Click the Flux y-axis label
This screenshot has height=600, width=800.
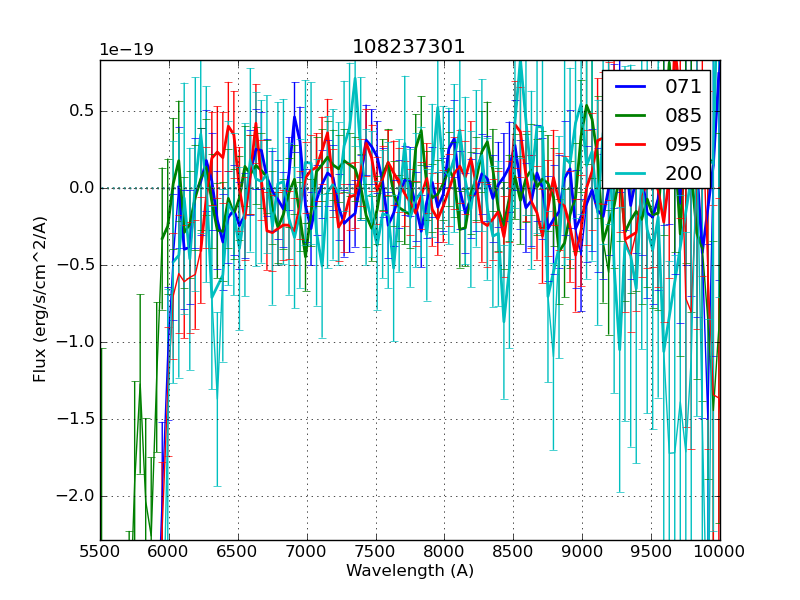(x=40, y=300)
